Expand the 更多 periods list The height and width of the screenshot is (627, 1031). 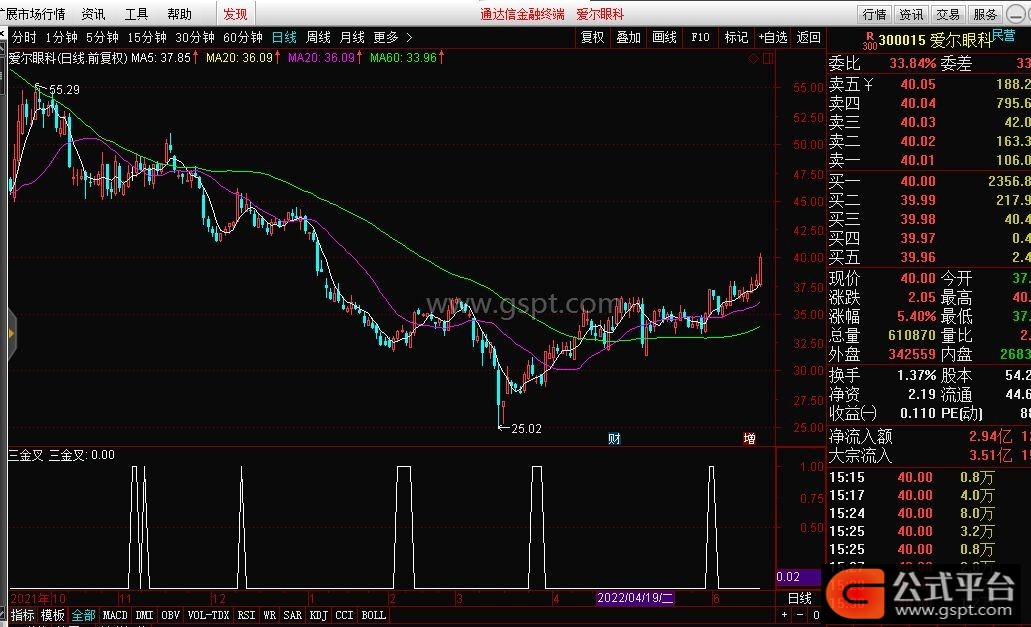pyautogui.click(x=393, y=37)
